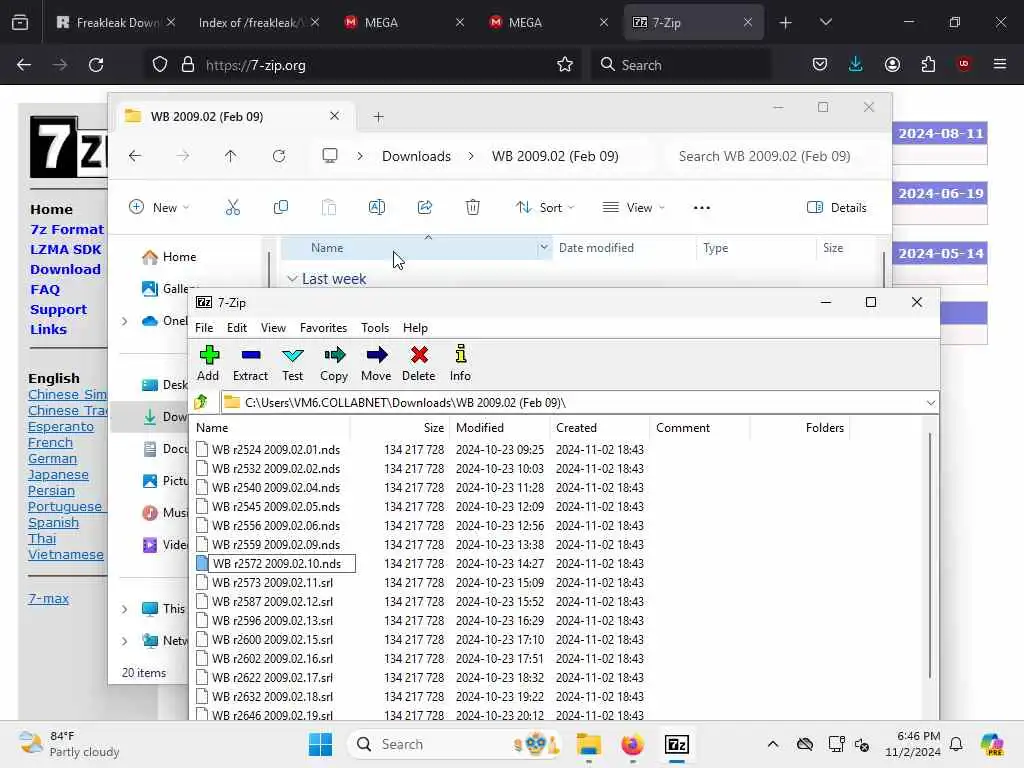Collapse the Last week group
1024x768 pixels.
(x=292, y=279)
